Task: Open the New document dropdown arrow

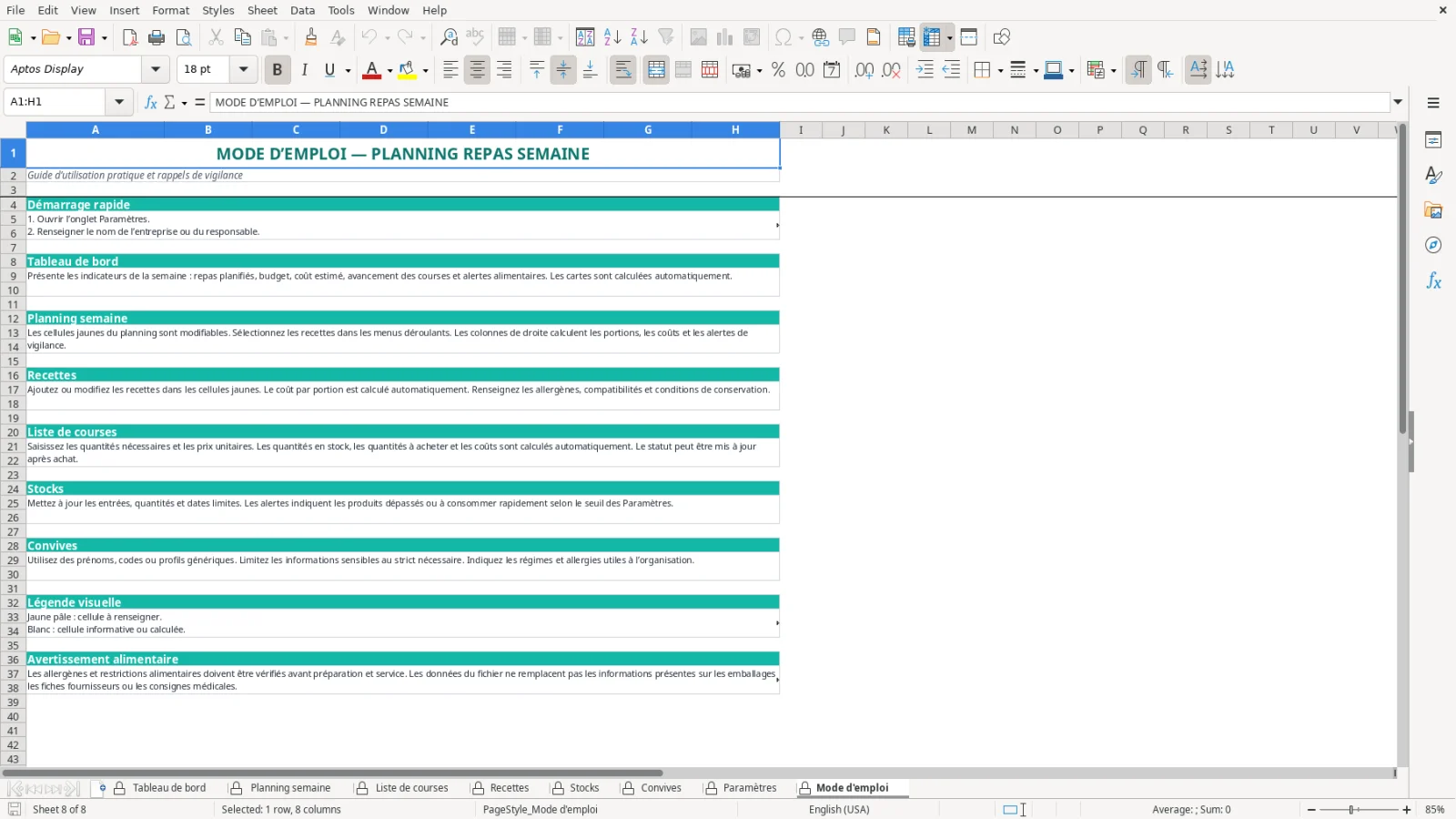Action: click(x=33, y=37)
